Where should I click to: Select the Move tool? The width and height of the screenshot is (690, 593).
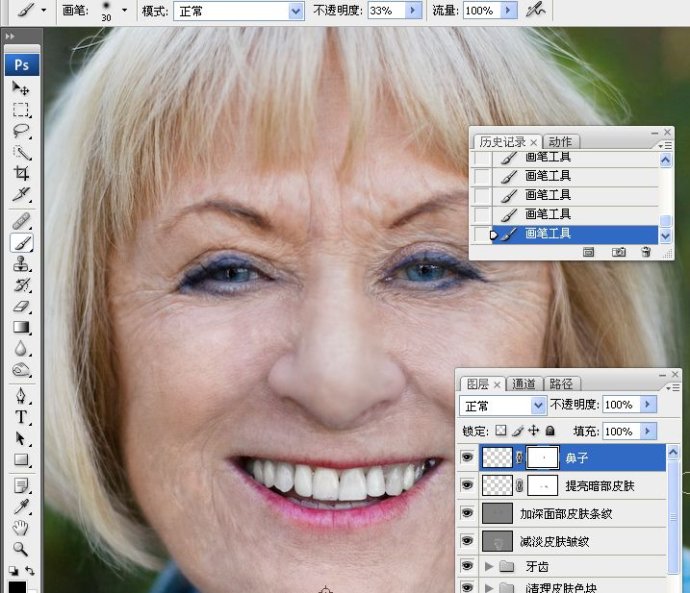click(x=21, y=88)
